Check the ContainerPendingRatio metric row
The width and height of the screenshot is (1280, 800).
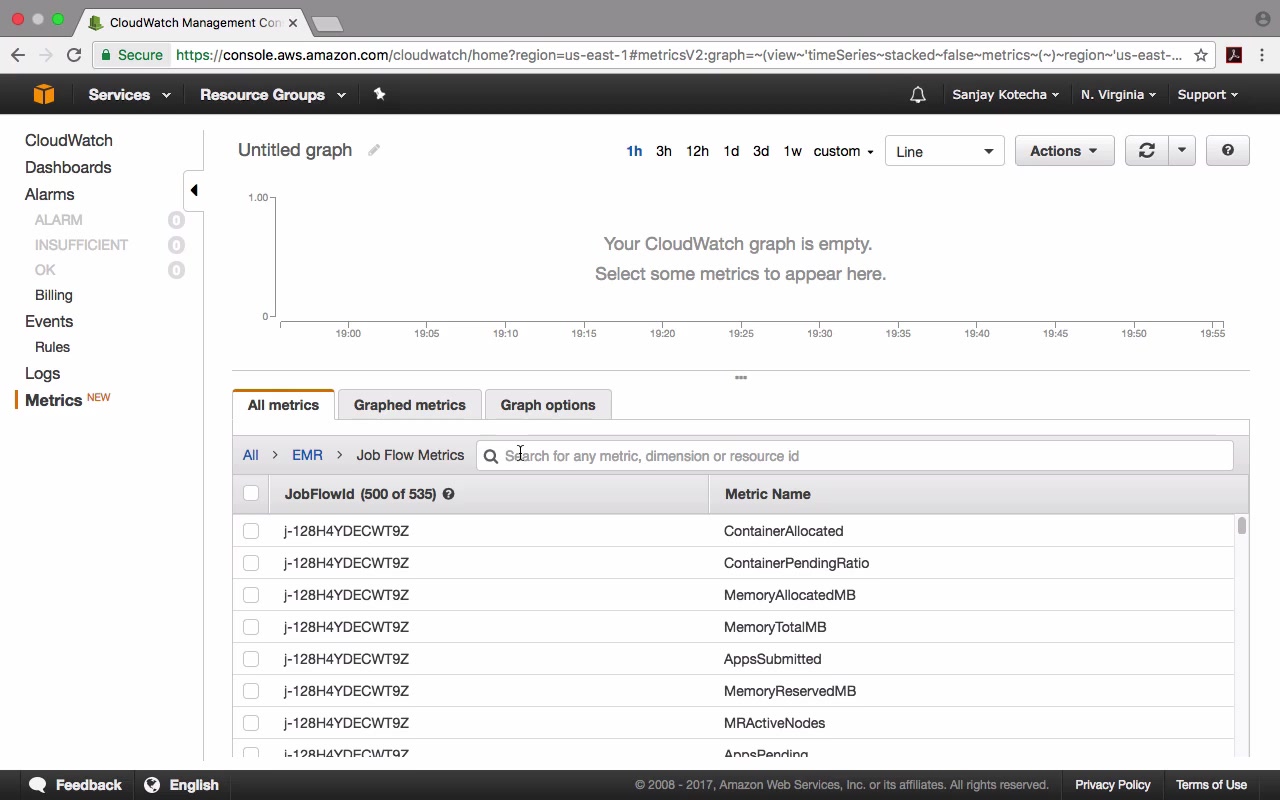(x=251, y=563)
